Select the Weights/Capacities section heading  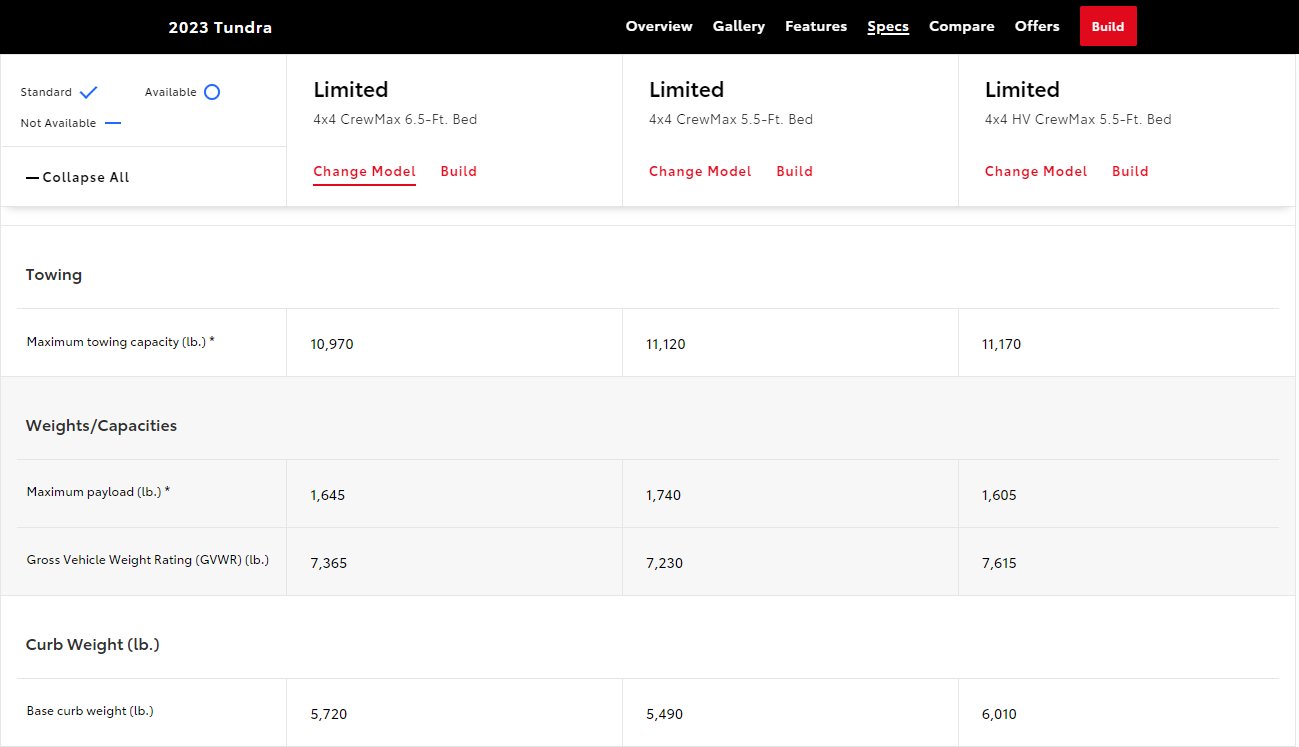pyautogui.click(x=101, y=426)
